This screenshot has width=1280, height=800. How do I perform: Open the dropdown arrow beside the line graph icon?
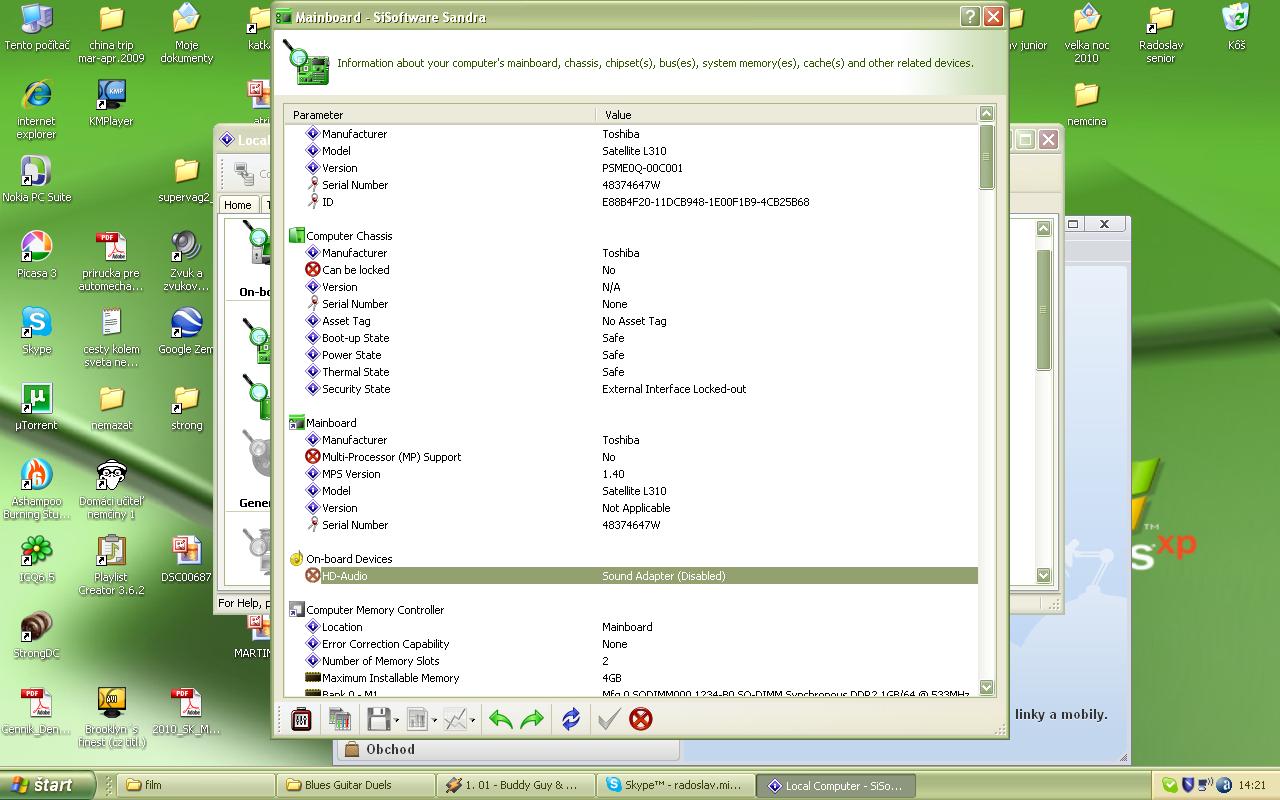coord(472,720)
